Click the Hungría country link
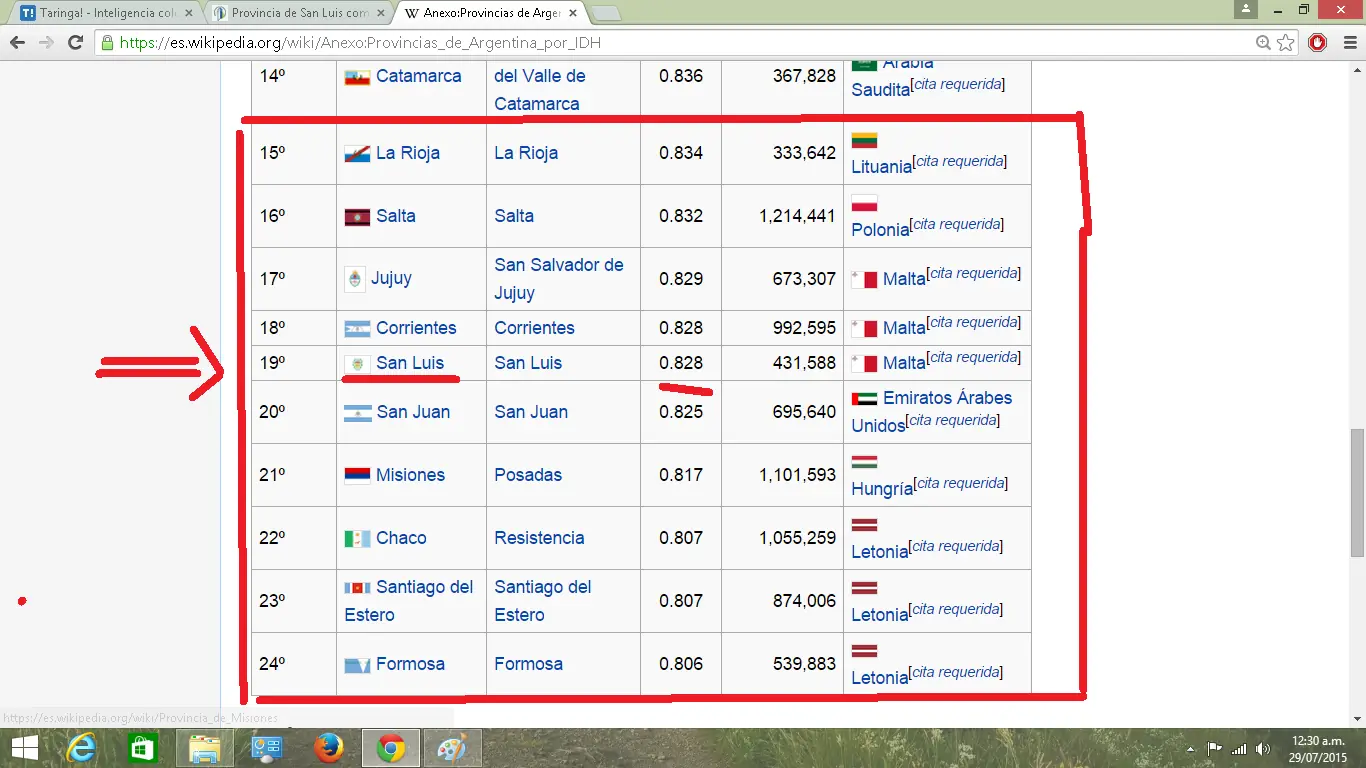The height and width of the screenshot is (768, 1366). pyautogui.click(x=882, y=489)
